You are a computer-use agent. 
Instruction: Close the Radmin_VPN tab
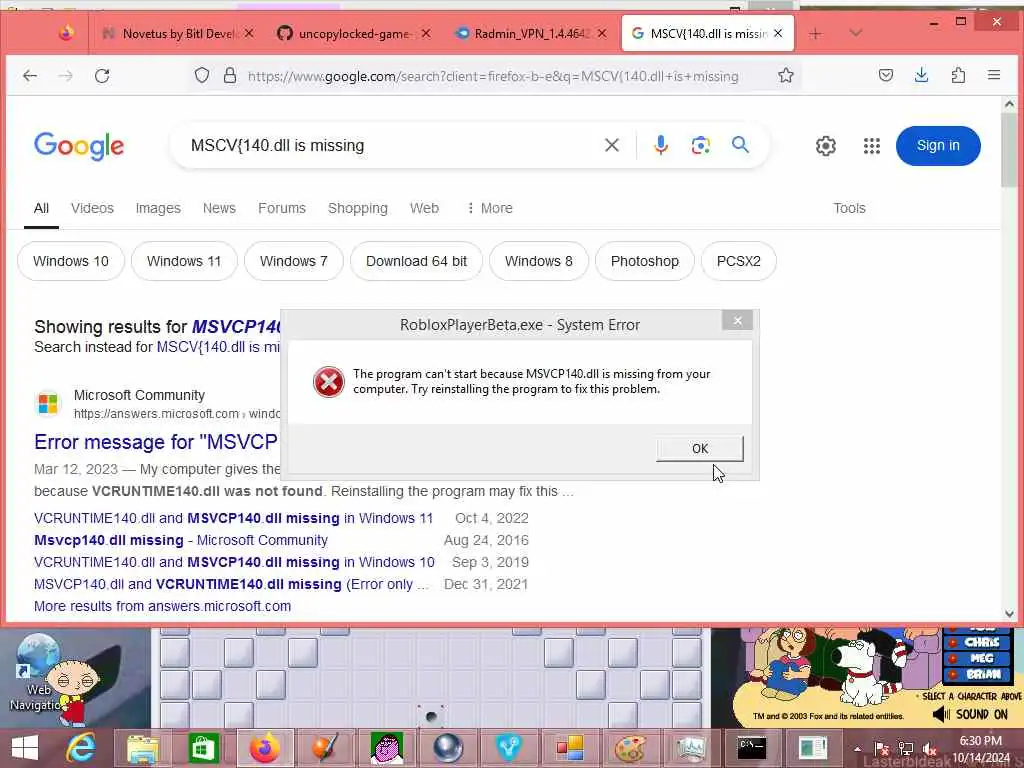(601, 33)
